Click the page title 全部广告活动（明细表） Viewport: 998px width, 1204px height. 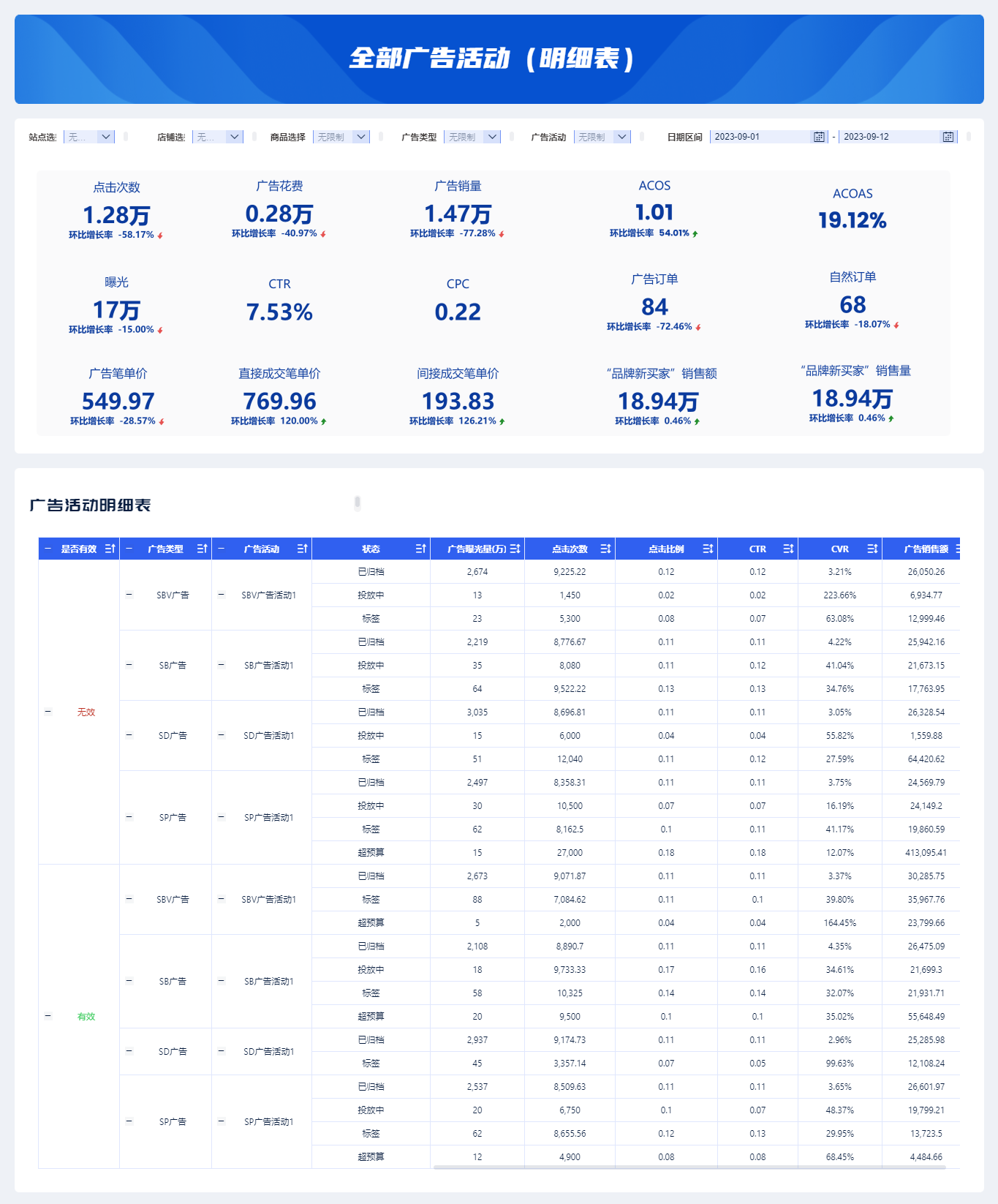click(492, 59)
